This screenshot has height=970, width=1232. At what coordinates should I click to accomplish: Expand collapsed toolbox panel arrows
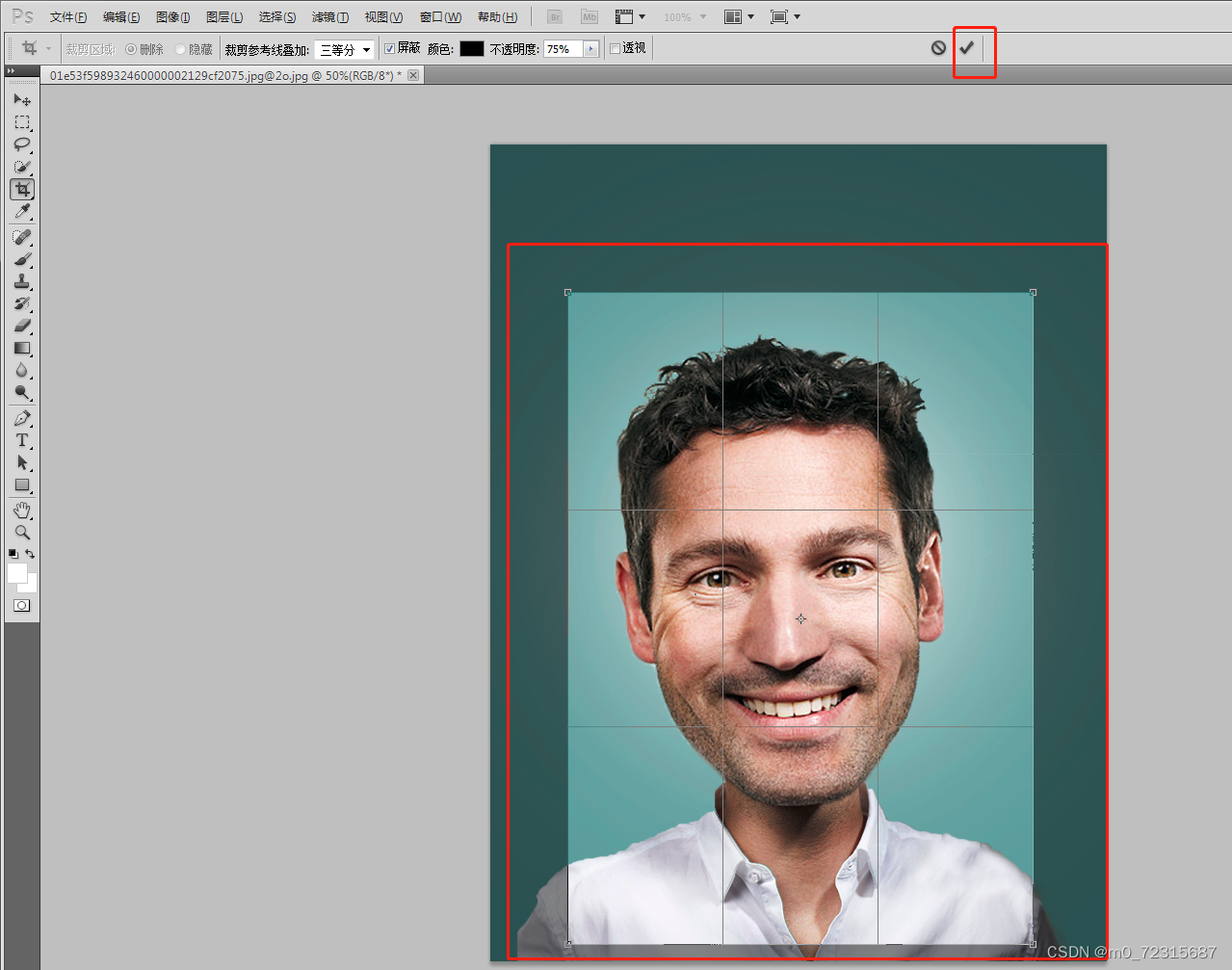pos(11,71)
